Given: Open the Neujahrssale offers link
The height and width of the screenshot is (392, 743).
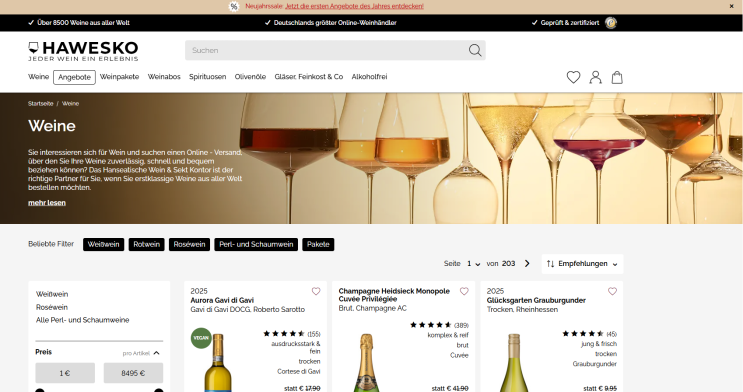Looking at the screenshot, I should click(354, 6).
